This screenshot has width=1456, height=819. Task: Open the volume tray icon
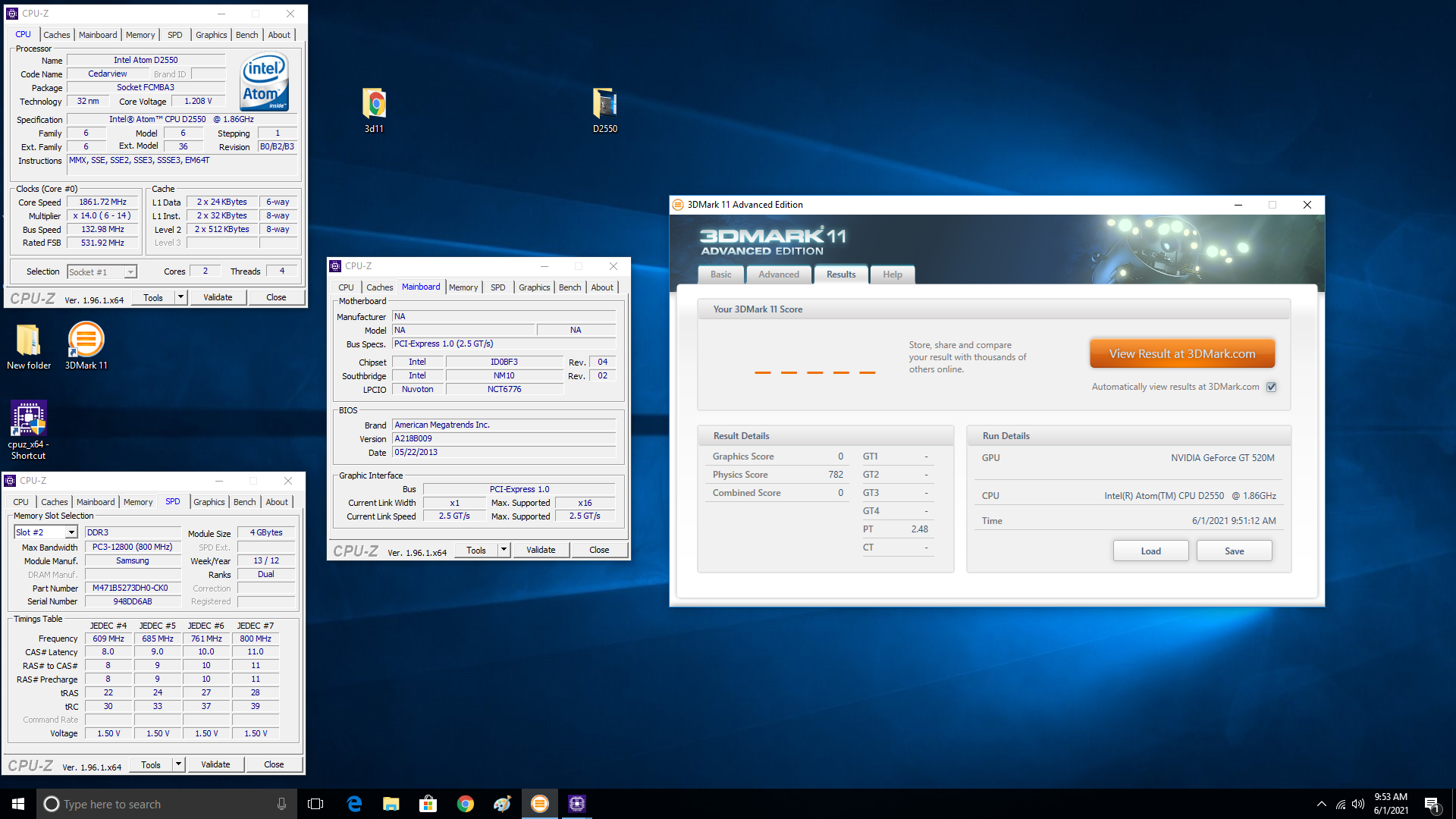(1357, 804)
